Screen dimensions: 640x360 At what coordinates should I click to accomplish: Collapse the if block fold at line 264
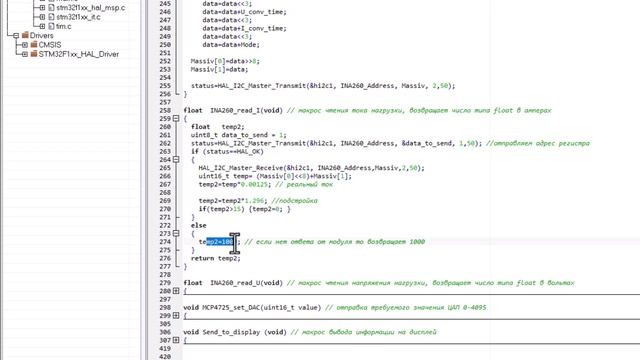176,160
